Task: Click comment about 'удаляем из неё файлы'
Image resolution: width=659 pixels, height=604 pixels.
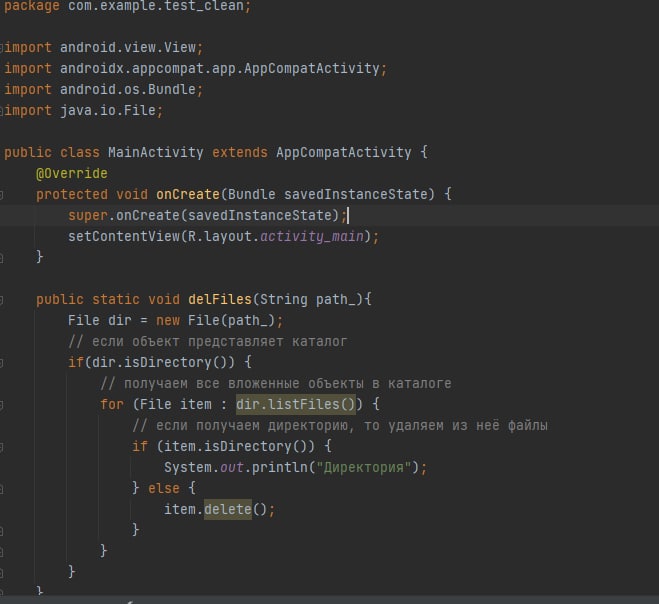Action: point(340,425)
